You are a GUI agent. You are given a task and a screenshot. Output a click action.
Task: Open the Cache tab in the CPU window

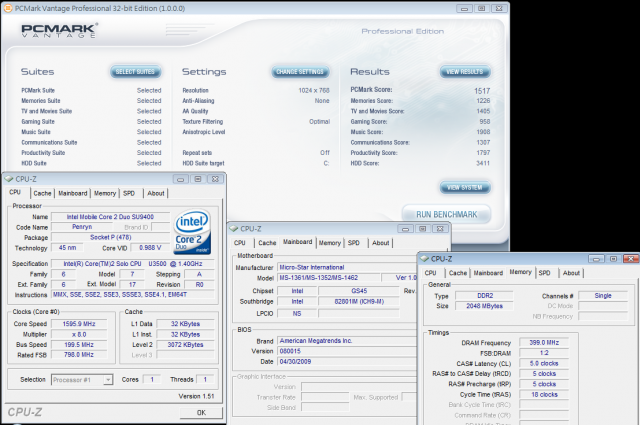pos(42,193)
